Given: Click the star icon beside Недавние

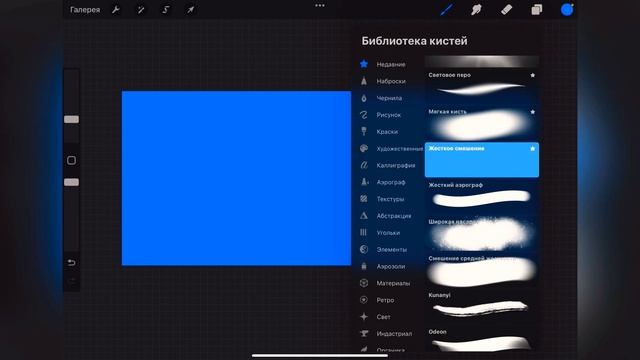Looking at the screenshot, I should pyautogui.click(x=364, y=64).
